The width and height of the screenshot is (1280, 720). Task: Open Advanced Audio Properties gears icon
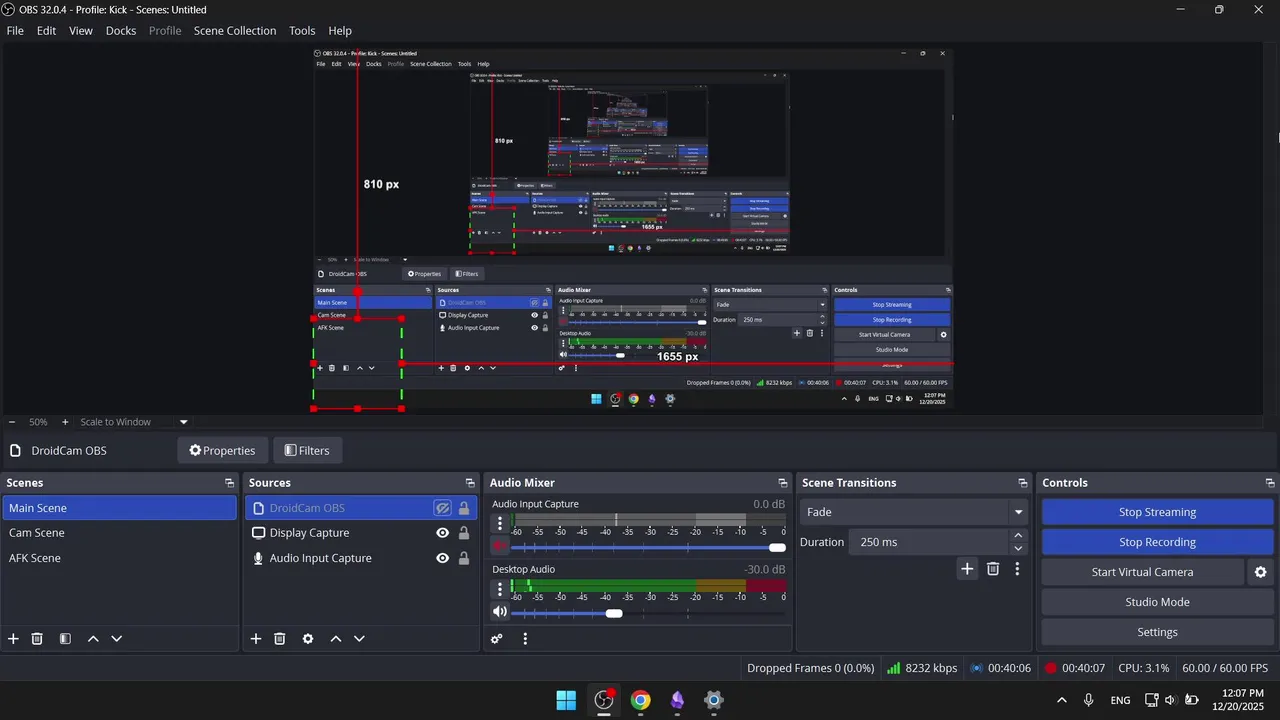pos(497,639)
